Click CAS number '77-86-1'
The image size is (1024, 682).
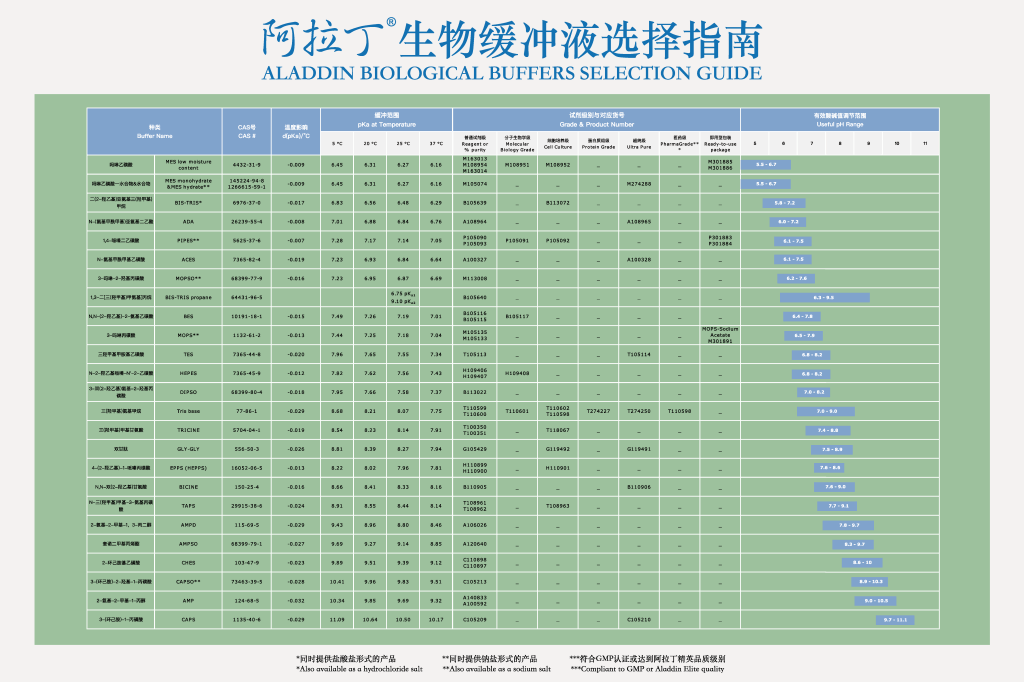[246, 411]
